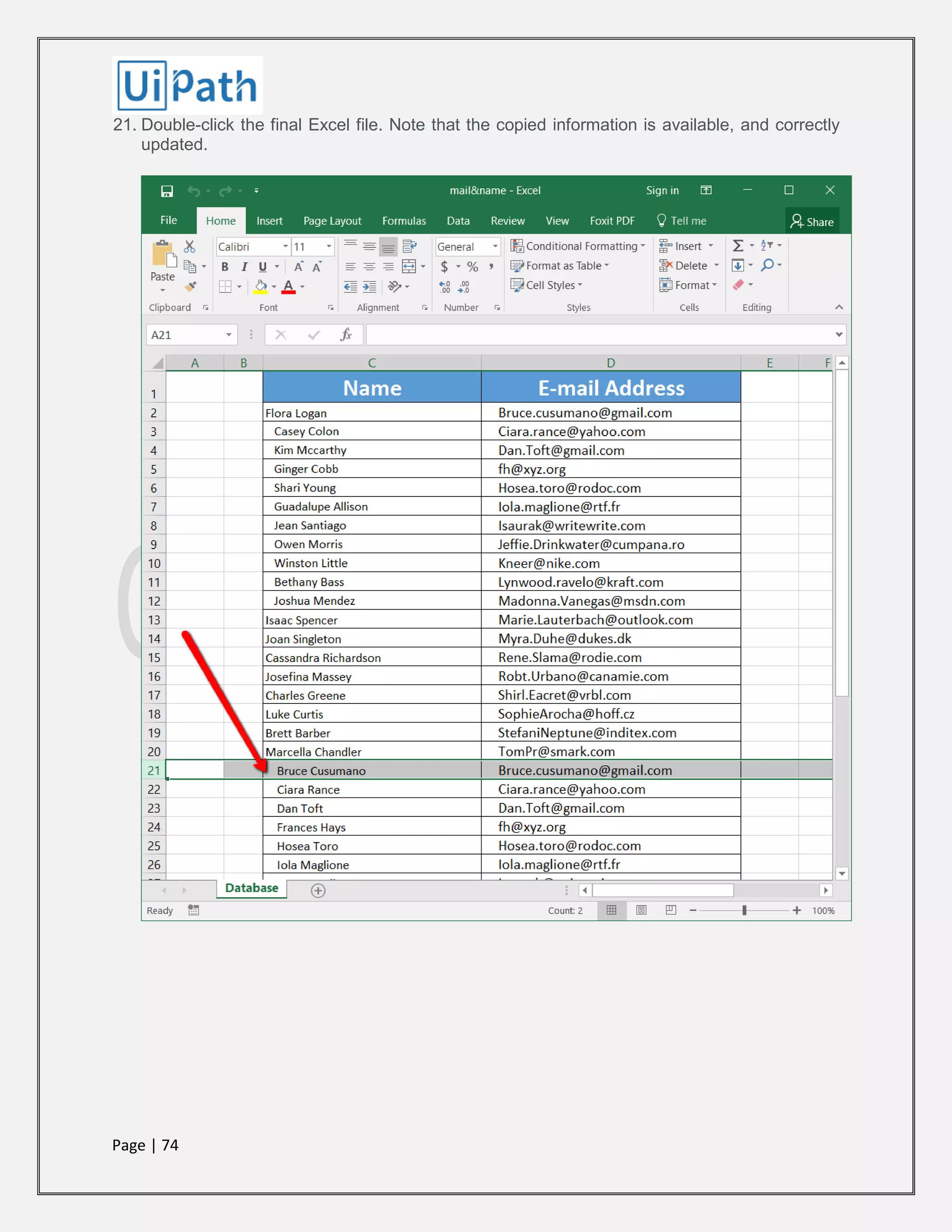Click the Redo arrow icon
This screenshot has height=1232, width=952.
pos(225,191)
